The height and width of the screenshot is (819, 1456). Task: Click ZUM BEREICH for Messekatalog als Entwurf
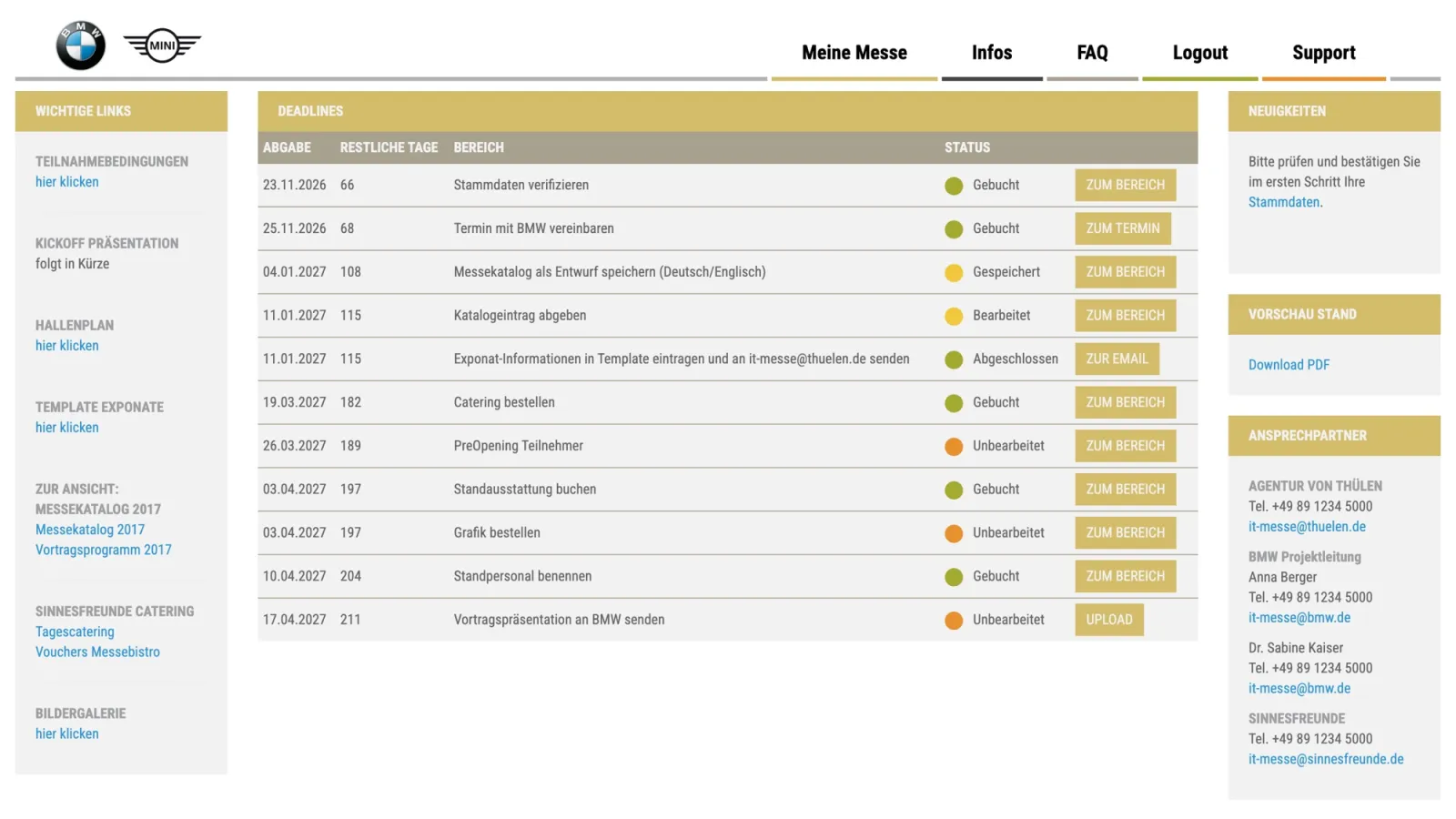click(x=1125, y=272)
